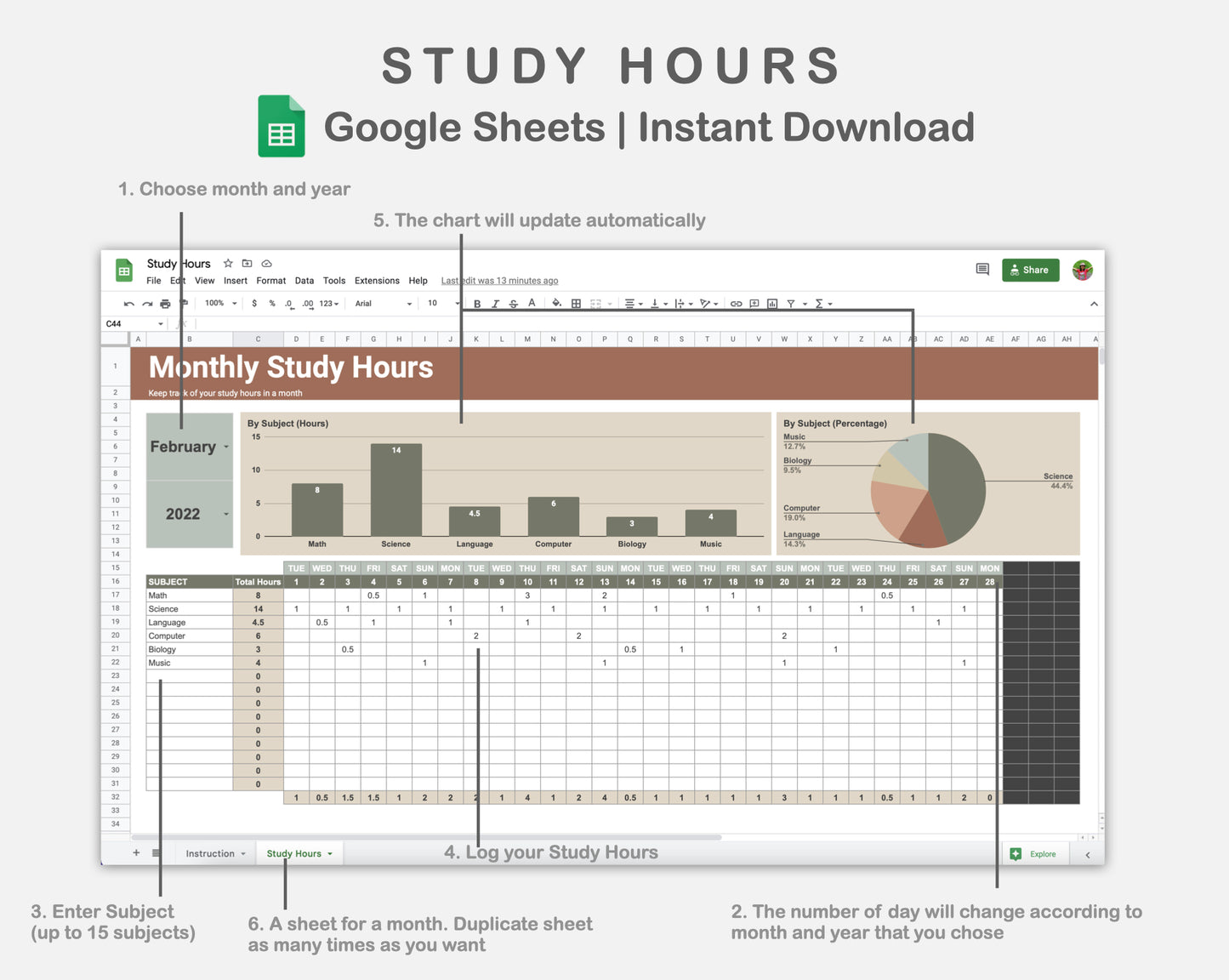Open the Last edit was 13 minutes ago link
This screenshot has width=1229, height=980.
coord(498,280)
